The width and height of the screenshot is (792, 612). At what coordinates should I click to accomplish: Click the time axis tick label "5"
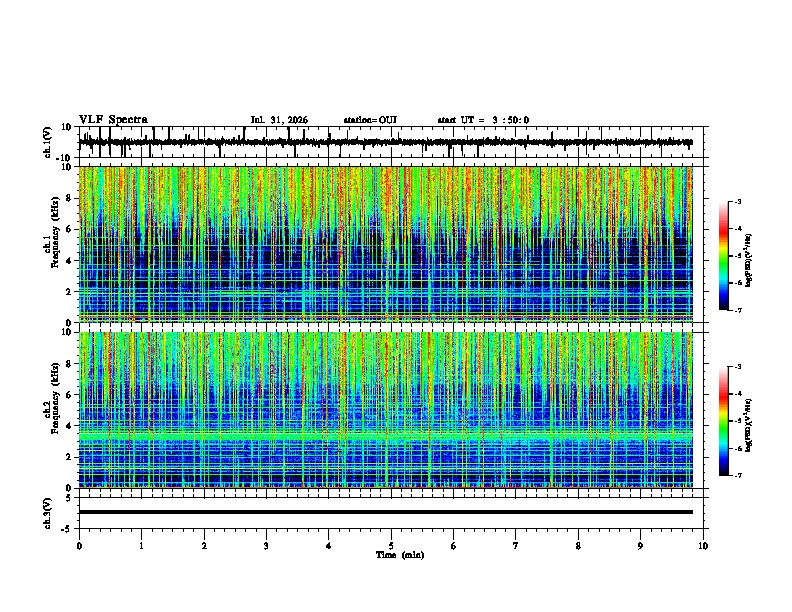(391, 546)
